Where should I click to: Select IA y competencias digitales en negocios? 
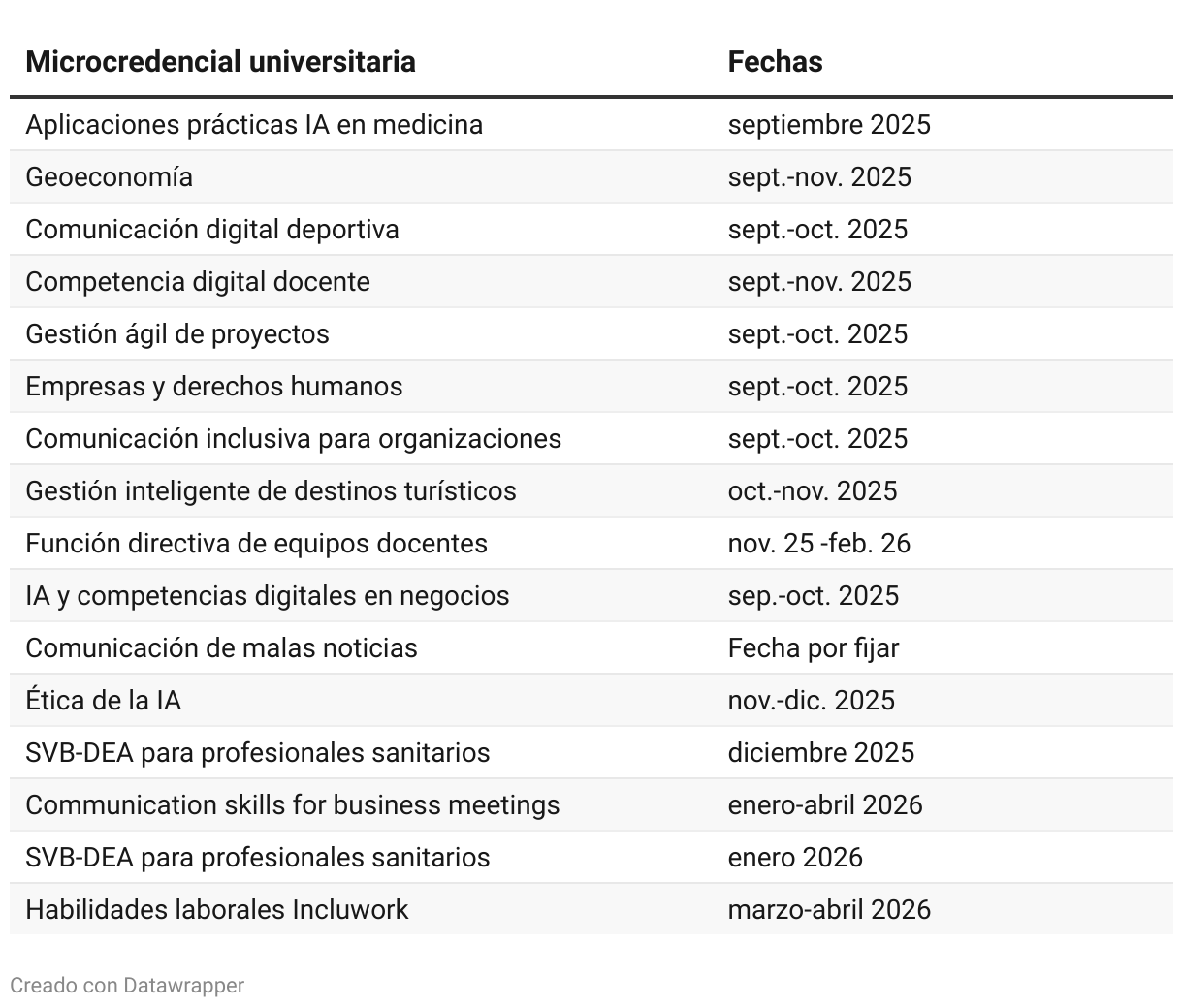[x=268, y=596]
